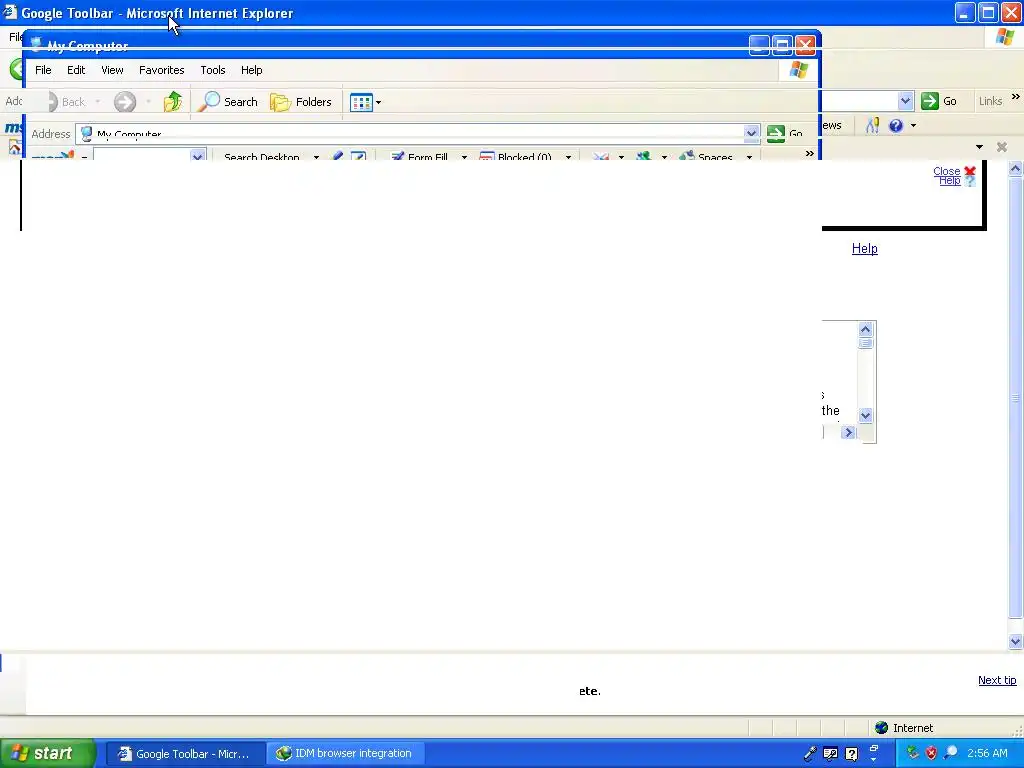This screenshot has height=768, width=1024.
Task: Click the Form Fill toolbar button
Action: (x=419, y=157)
